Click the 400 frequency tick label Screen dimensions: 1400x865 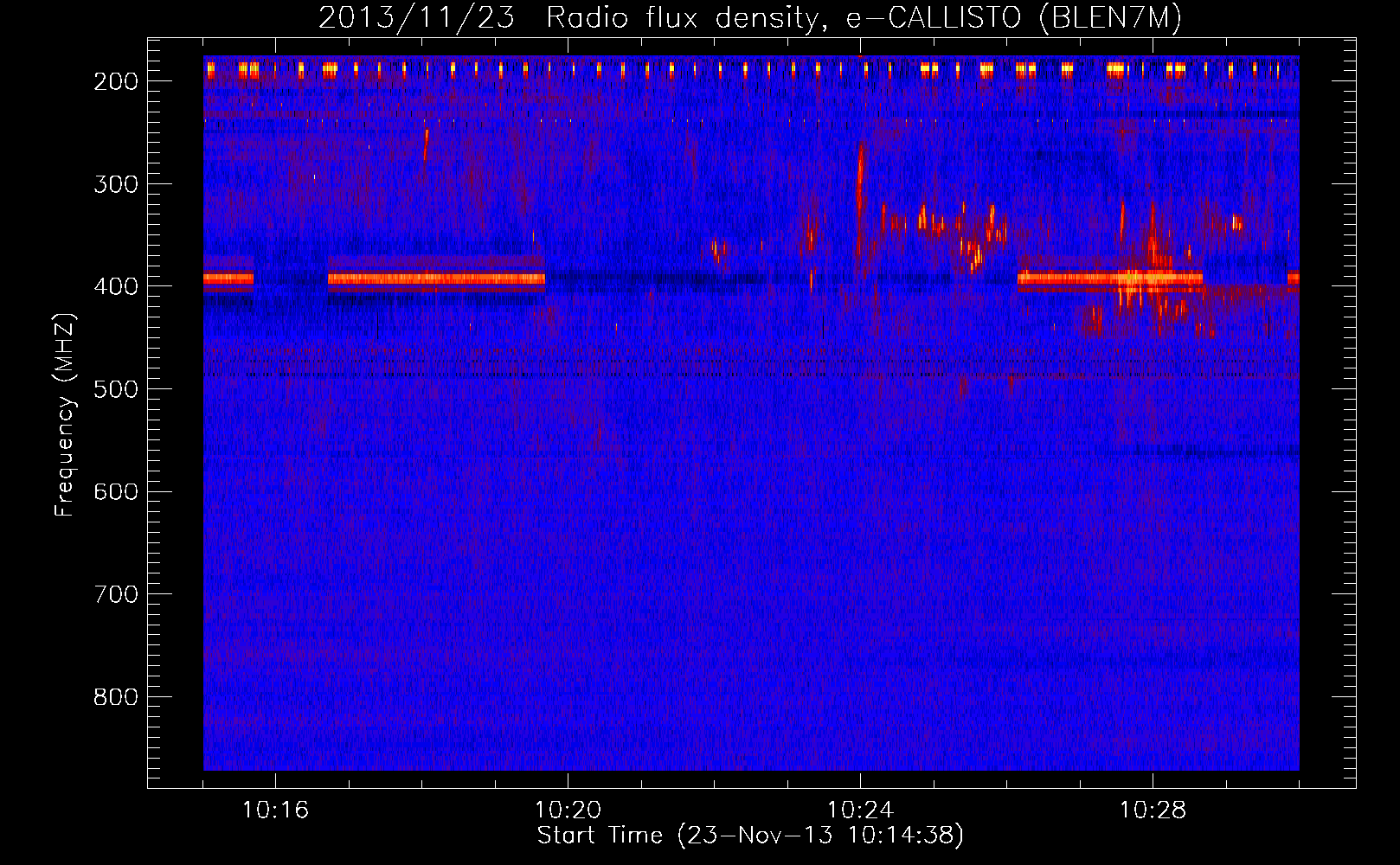[116, 286]
